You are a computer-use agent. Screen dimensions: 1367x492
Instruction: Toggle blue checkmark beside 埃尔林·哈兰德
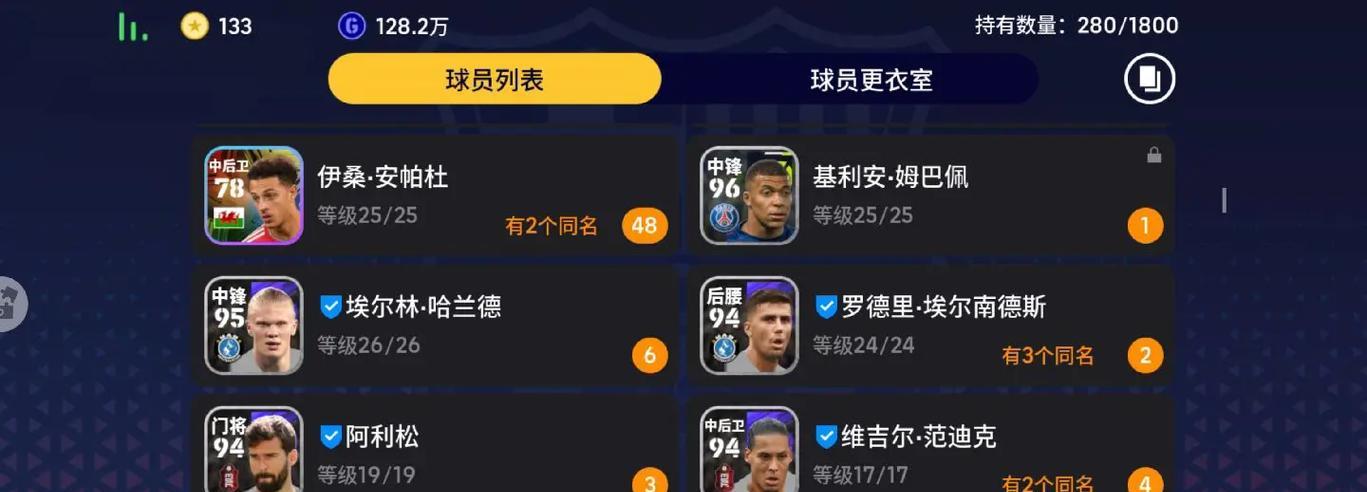click(330, 306)
